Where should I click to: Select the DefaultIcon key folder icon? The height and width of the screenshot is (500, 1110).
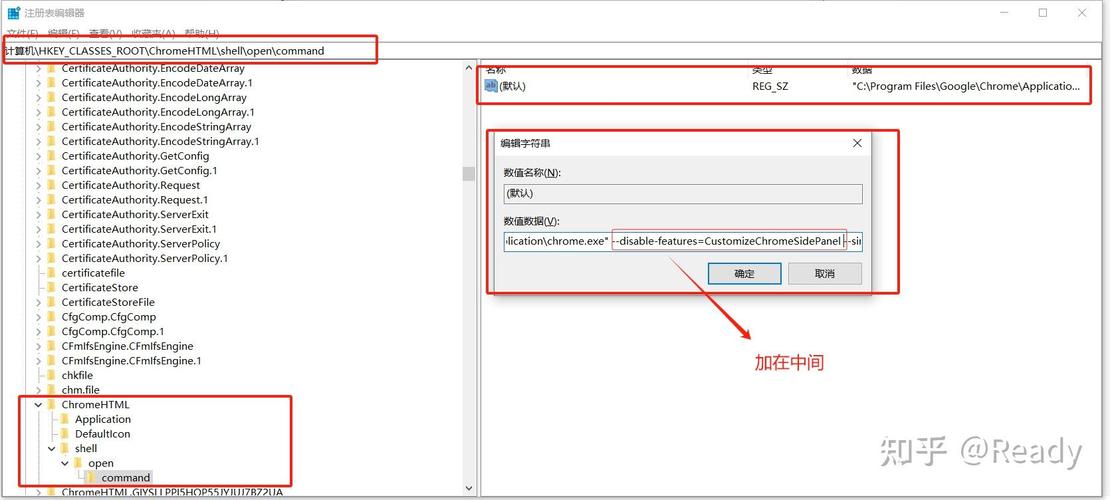click(65, 434)
